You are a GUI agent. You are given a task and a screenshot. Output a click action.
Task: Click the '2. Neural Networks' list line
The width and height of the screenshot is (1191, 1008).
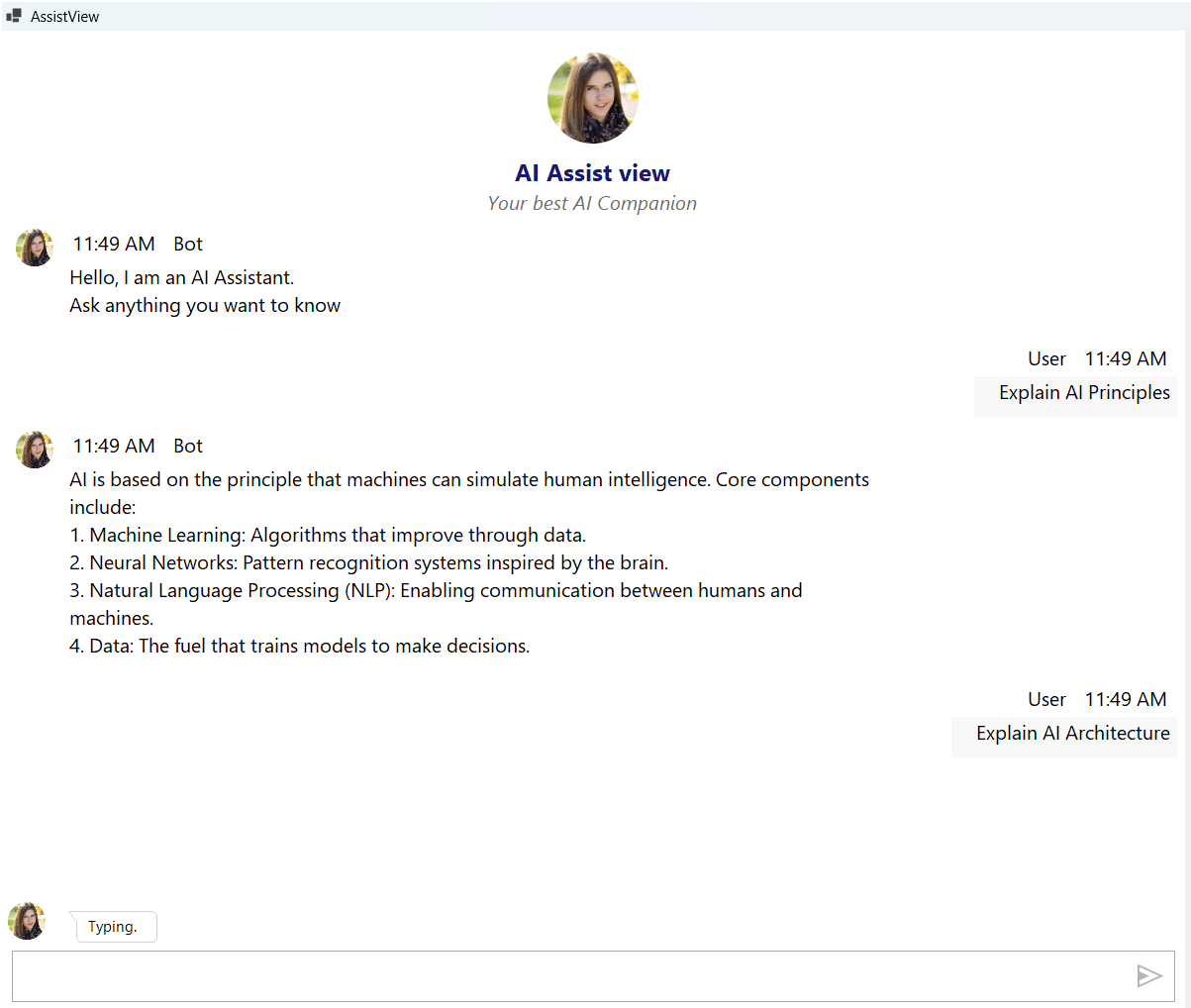point(369,563)
